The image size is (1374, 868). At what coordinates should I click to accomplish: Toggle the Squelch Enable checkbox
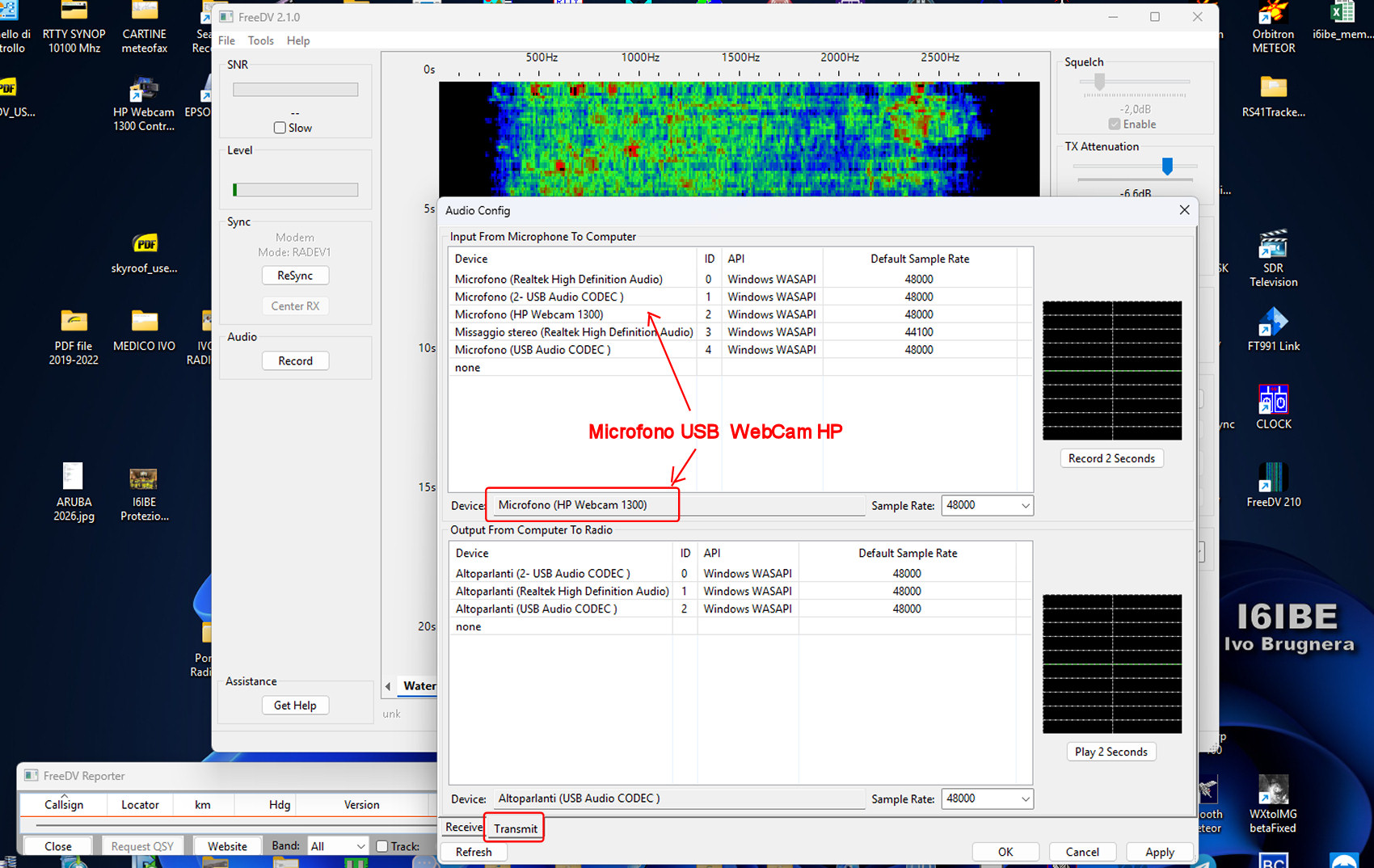point(1115,124)
